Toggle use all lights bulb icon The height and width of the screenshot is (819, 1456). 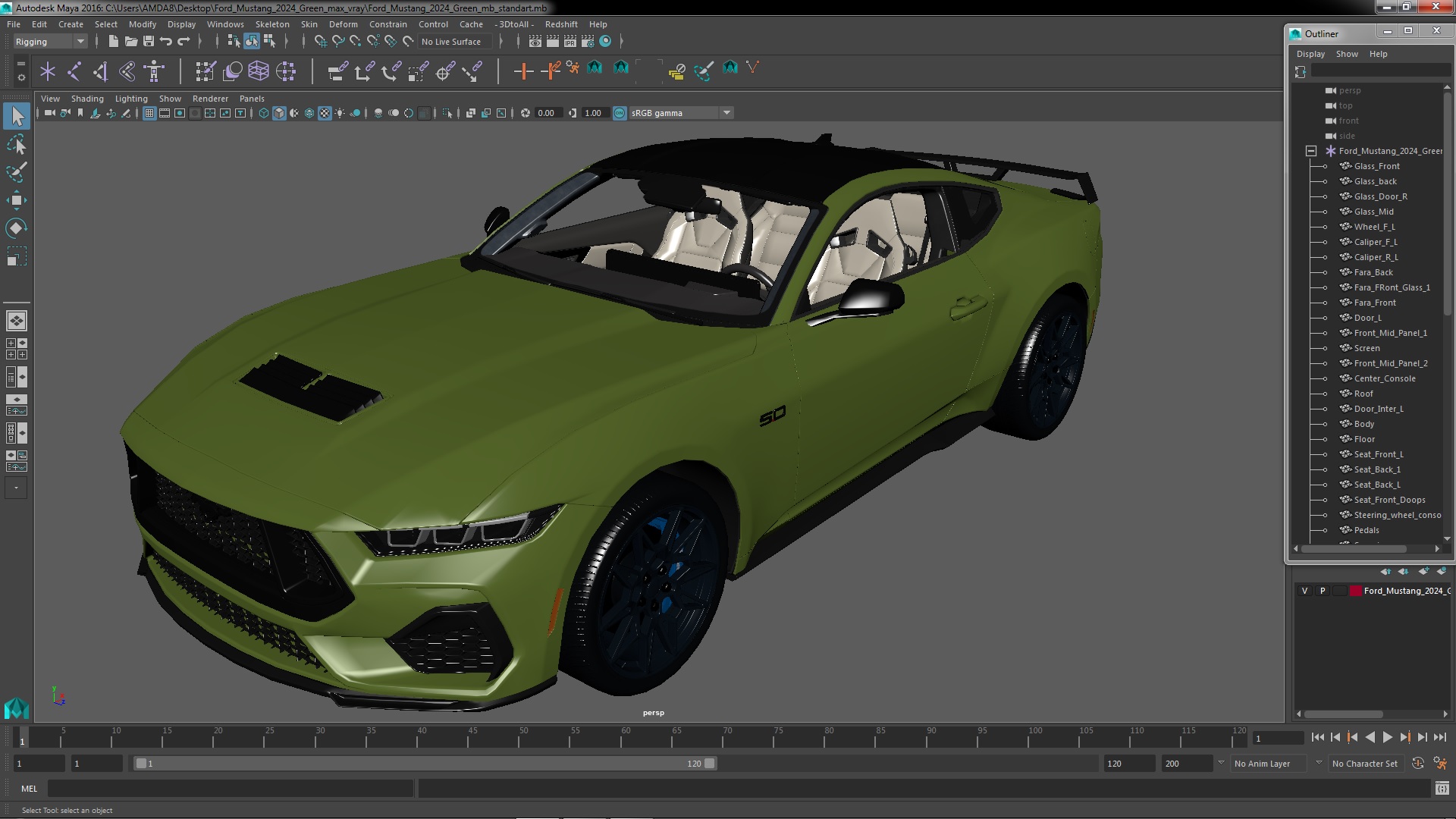[x=340, y=113]
